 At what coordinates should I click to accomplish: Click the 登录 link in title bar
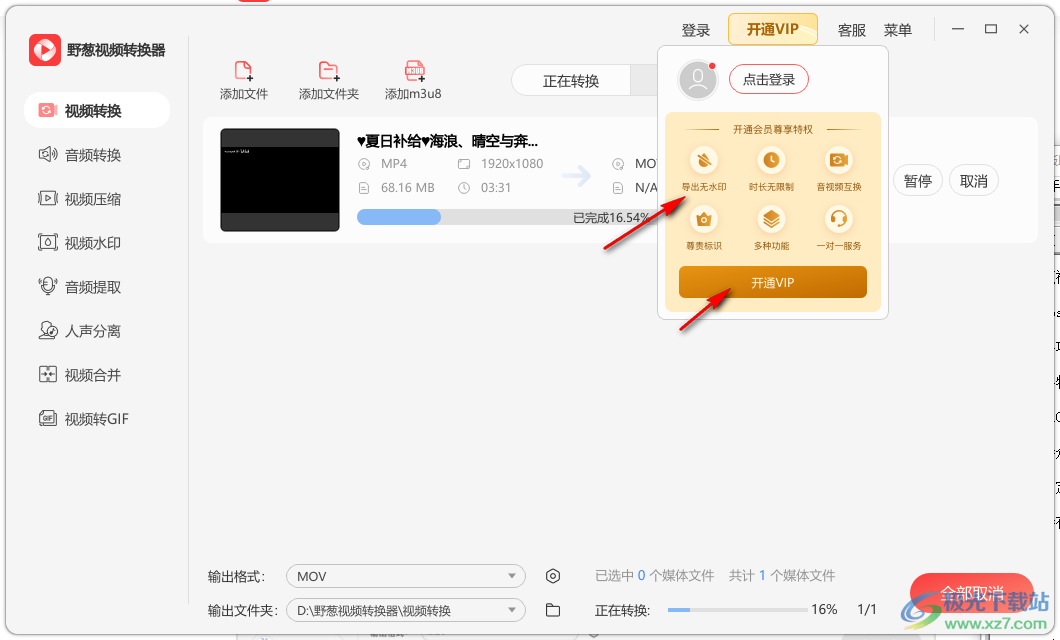pyautogui.click(x=696, y=30)
